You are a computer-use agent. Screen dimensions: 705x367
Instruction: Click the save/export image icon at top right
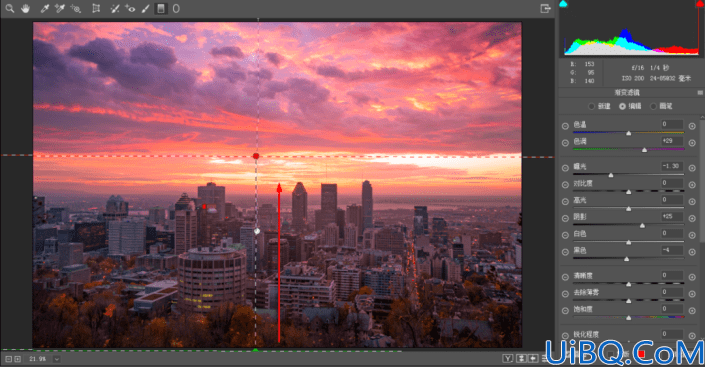[545, 8]
